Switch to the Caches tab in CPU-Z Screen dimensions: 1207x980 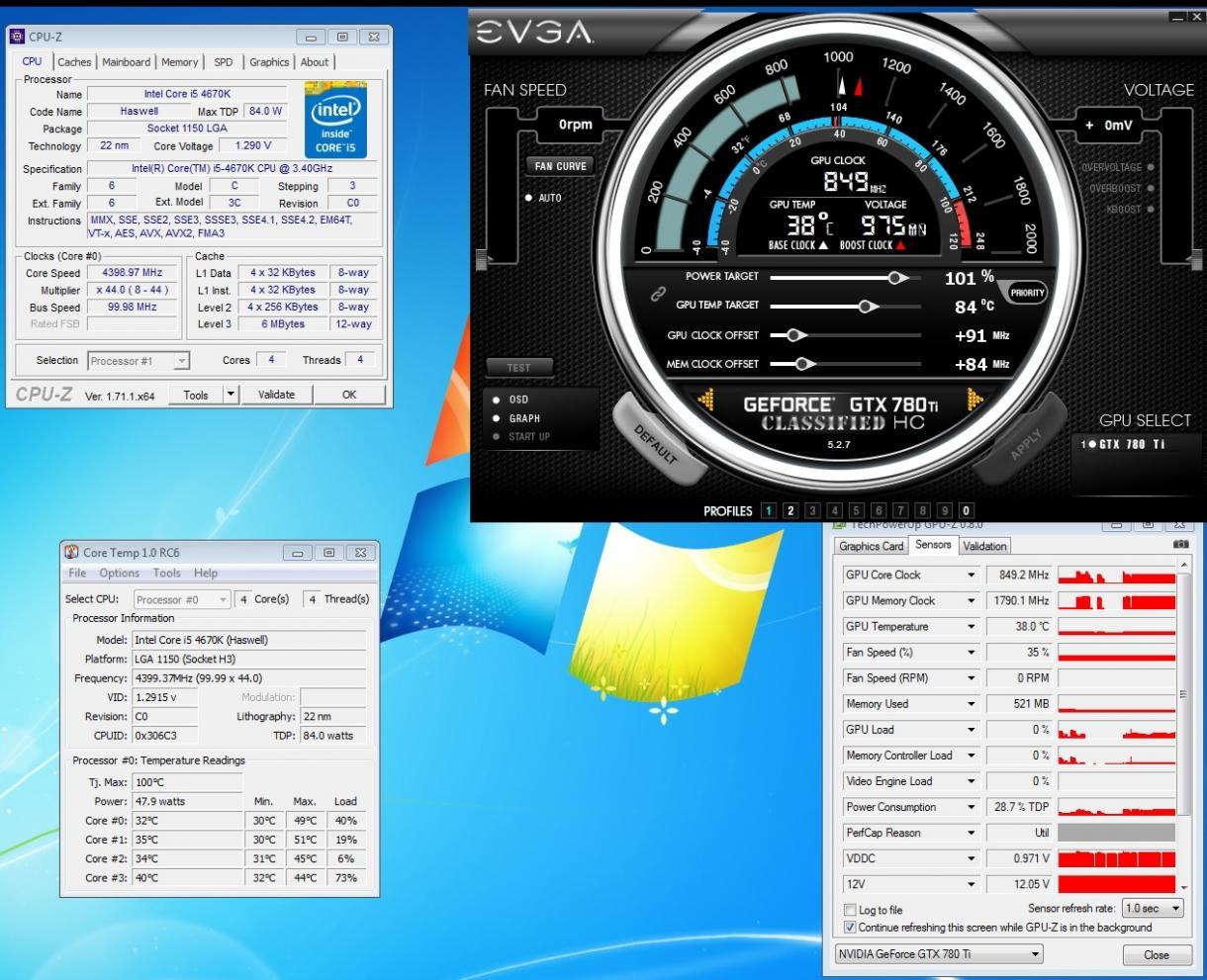pyautogui.click(x=74, y=62)
